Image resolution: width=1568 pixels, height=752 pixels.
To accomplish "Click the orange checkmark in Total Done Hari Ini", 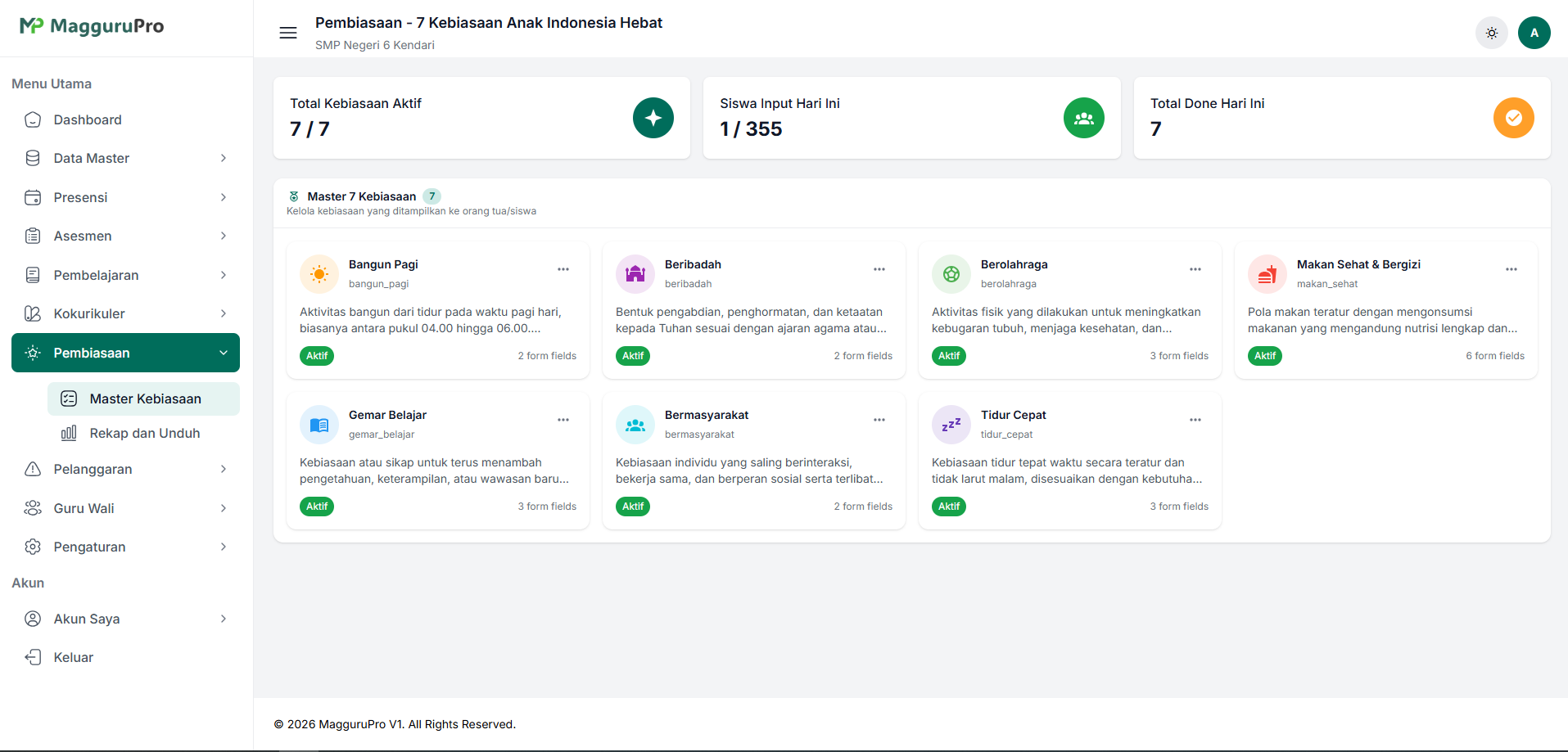I will pos(1514,118).
